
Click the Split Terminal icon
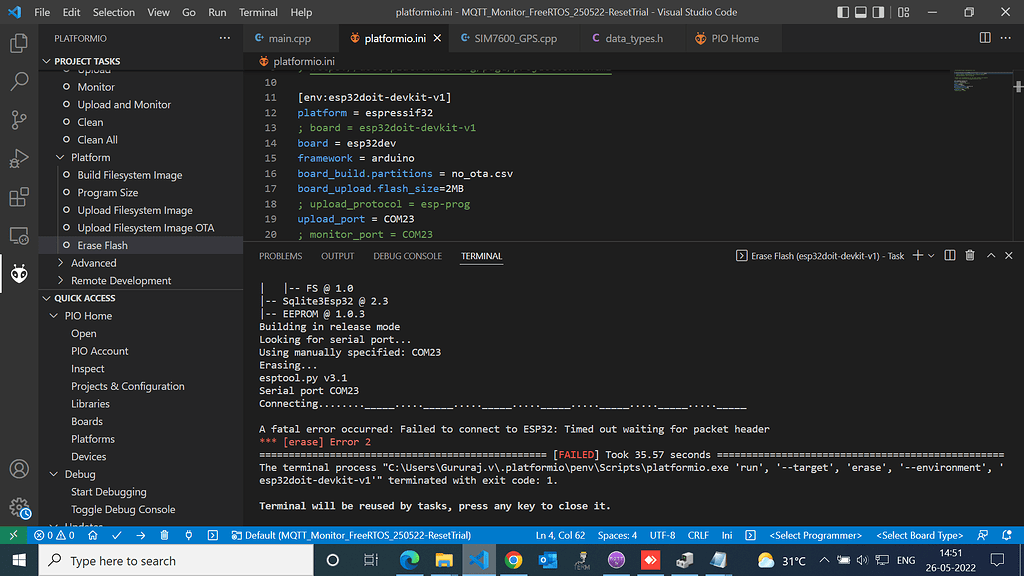[x=948, y=255]
